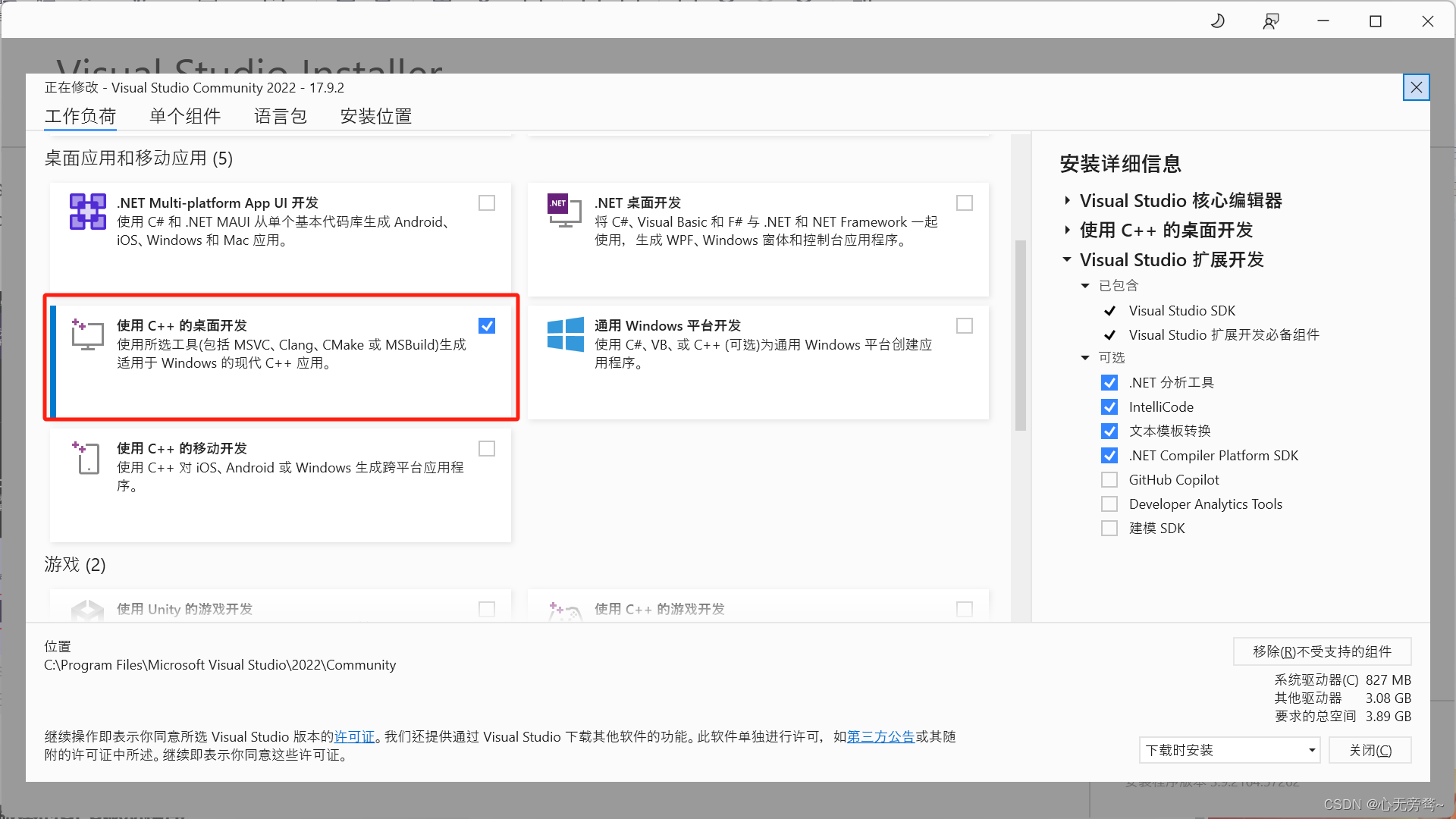1456x819 pixels.
Task: Click the C++ mobile development phone icon
Action: [x=86, y=457]
